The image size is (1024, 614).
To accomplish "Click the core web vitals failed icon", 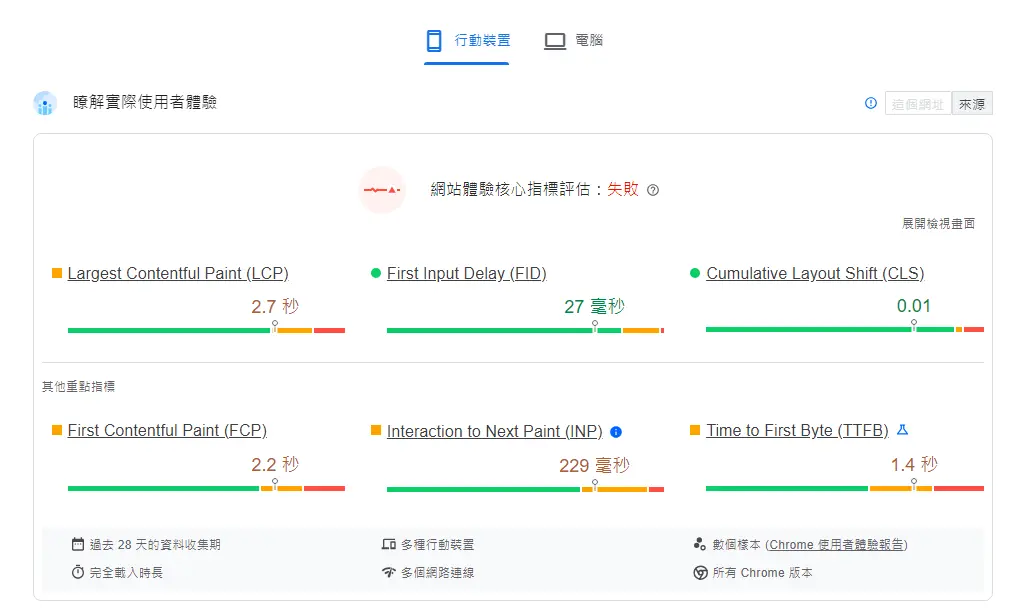I will 382,190.
